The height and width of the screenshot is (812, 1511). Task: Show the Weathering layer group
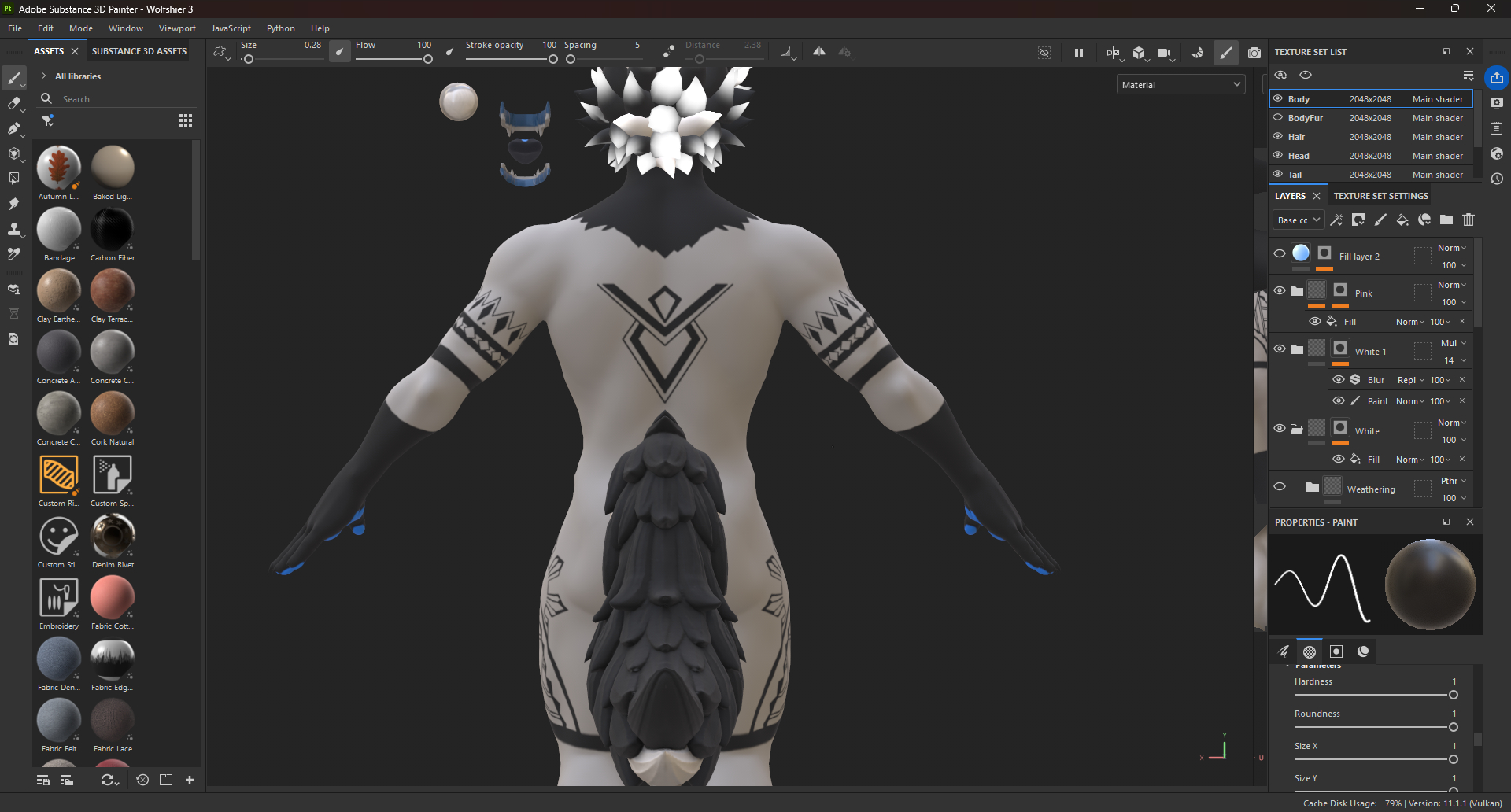(x=1280, y=486)
